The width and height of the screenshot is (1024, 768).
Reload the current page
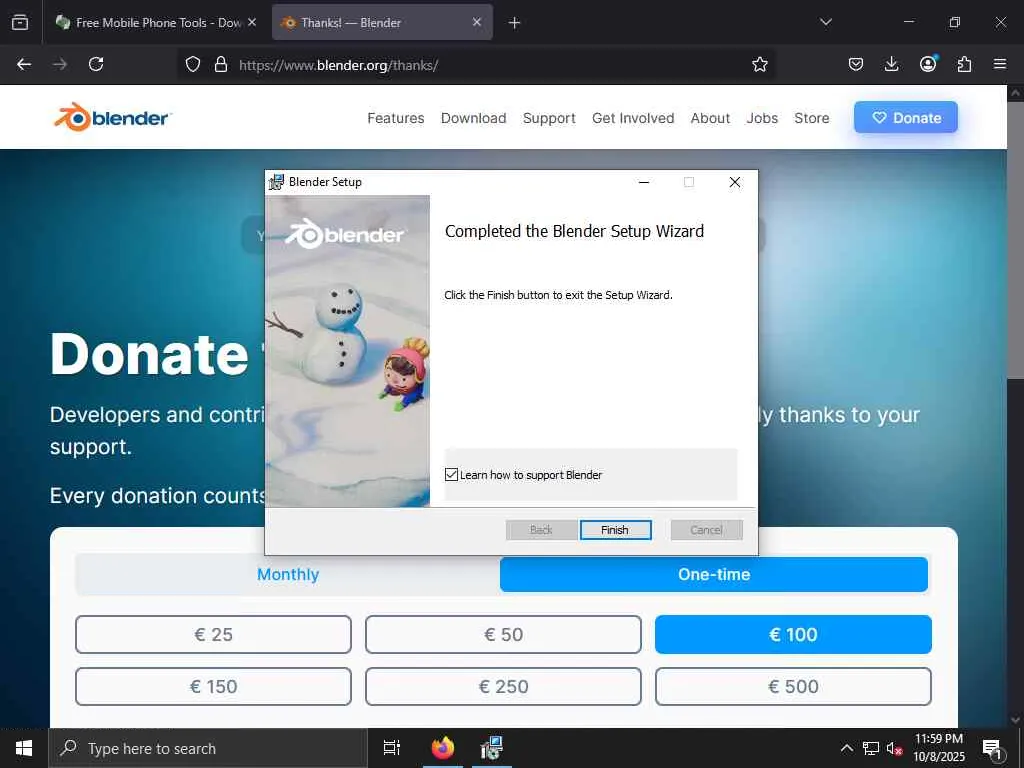point(96,64)
